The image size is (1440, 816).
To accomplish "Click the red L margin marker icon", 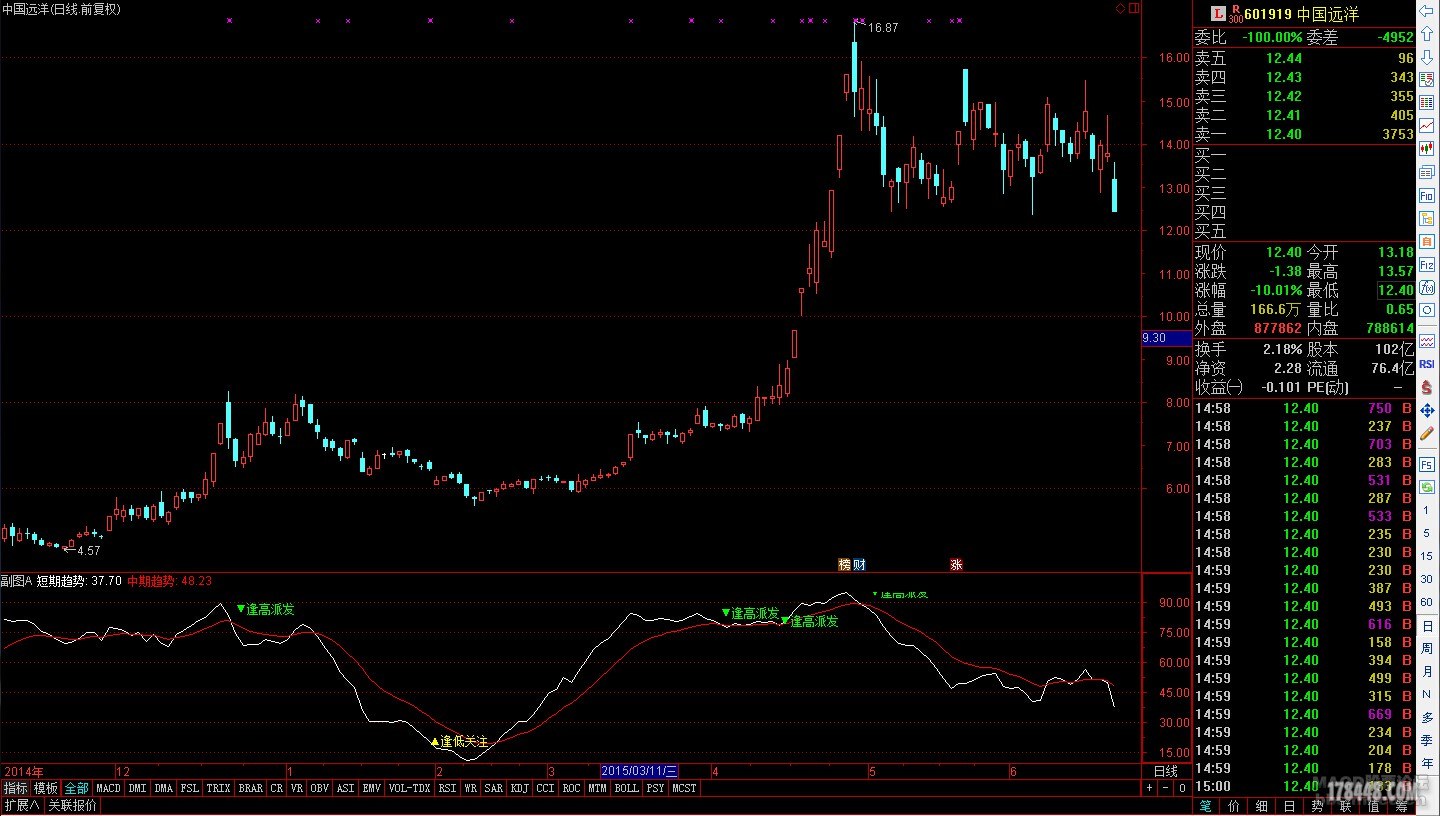I will (1218, 13).
